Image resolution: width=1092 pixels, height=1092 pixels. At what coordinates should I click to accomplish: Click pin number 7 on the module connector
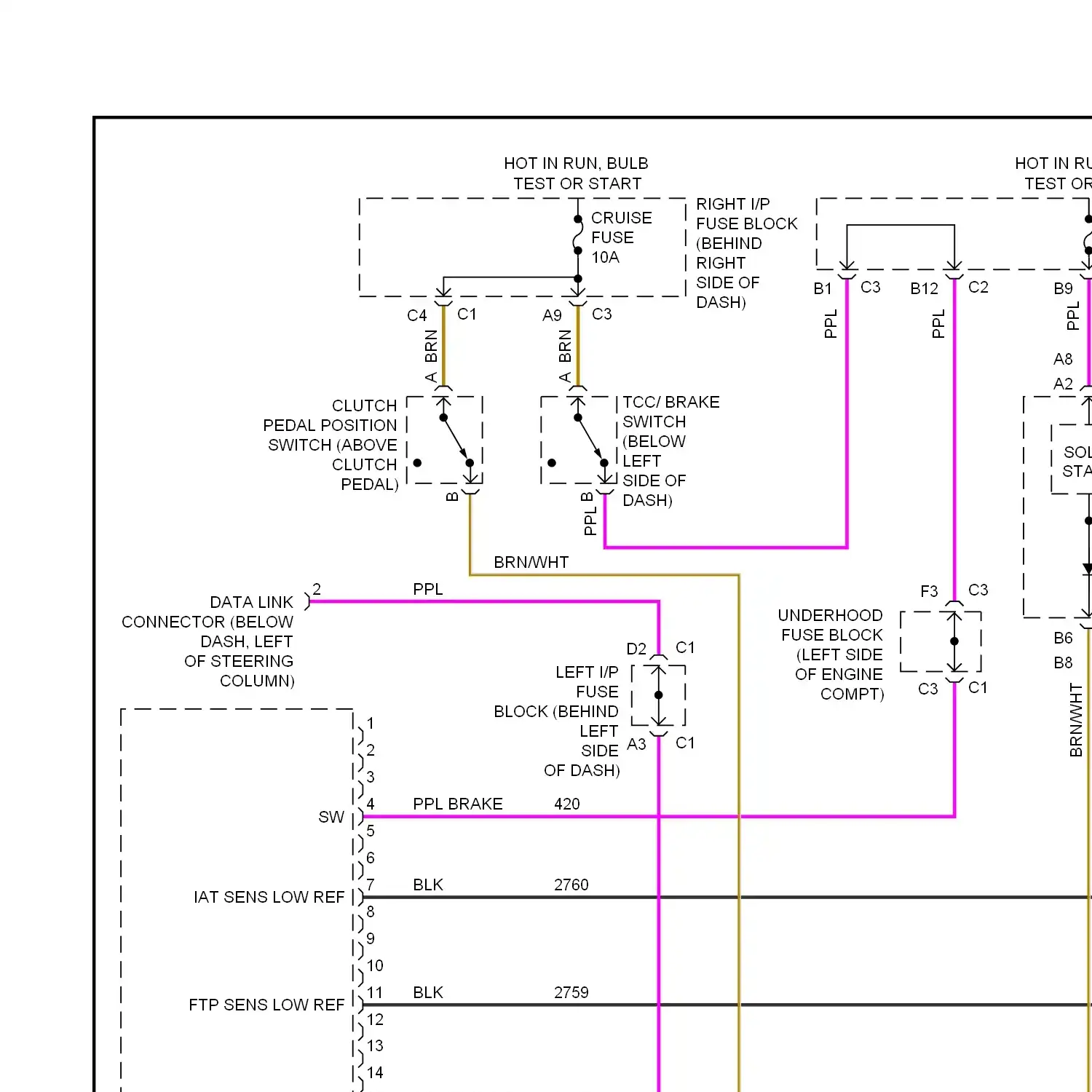pos(371,885)
